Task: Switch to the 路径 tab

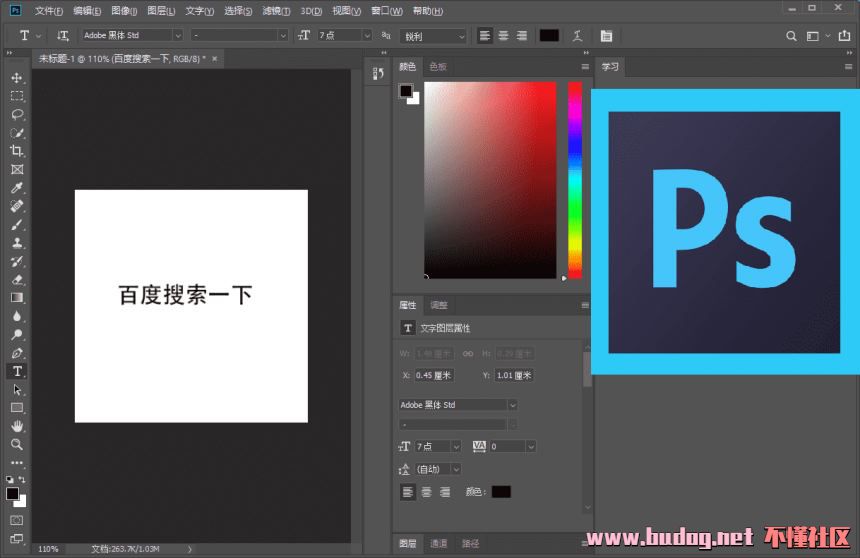Action: tap(470, 544)
